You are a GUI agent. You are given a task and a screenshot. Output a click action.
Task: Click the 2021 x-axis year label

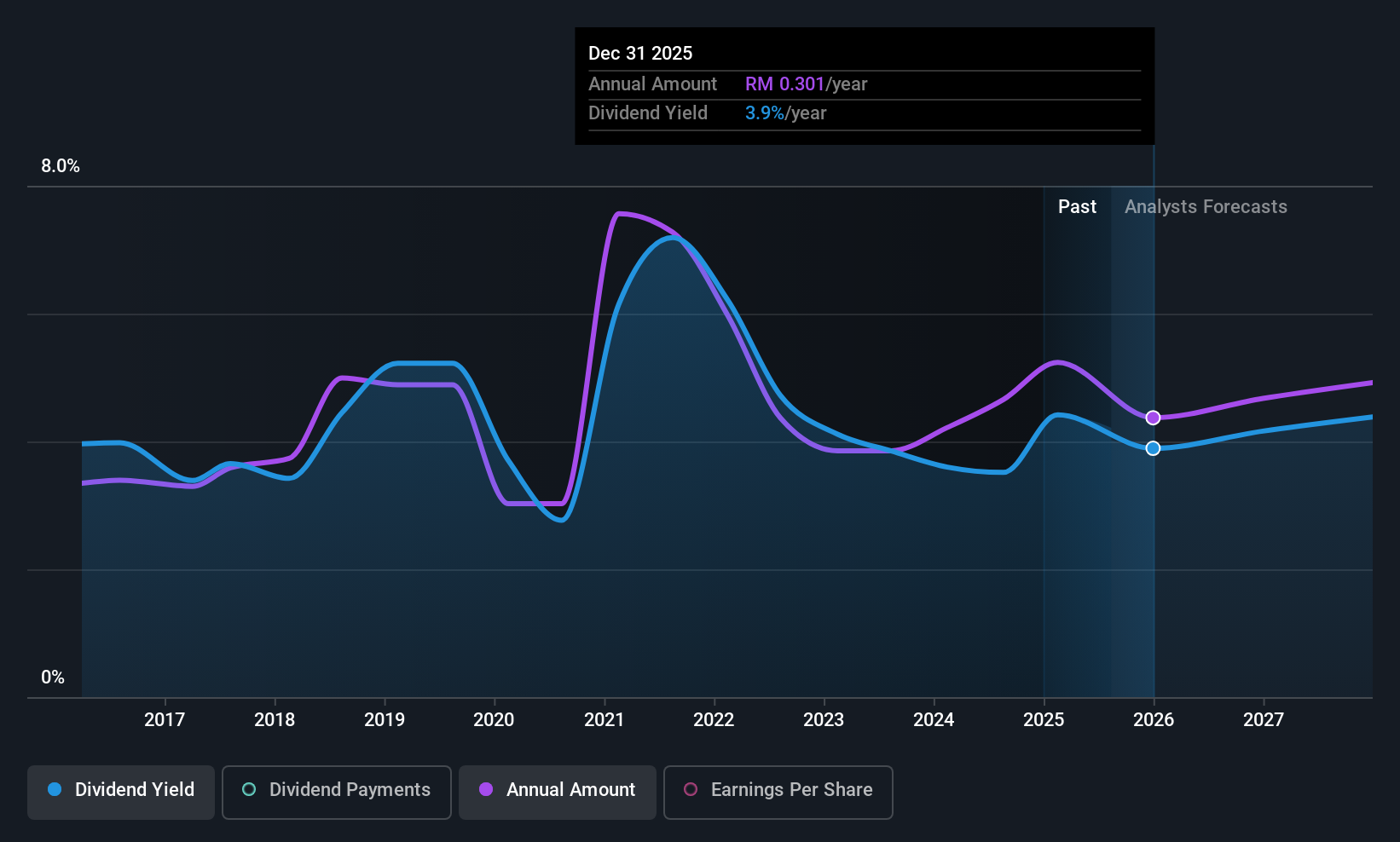pos(604,720)
